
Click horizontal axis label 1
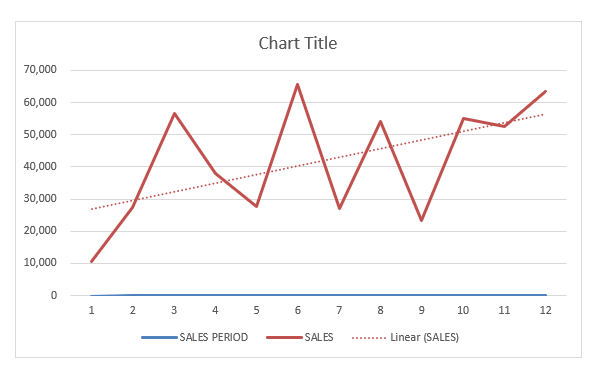click(91, 310)
